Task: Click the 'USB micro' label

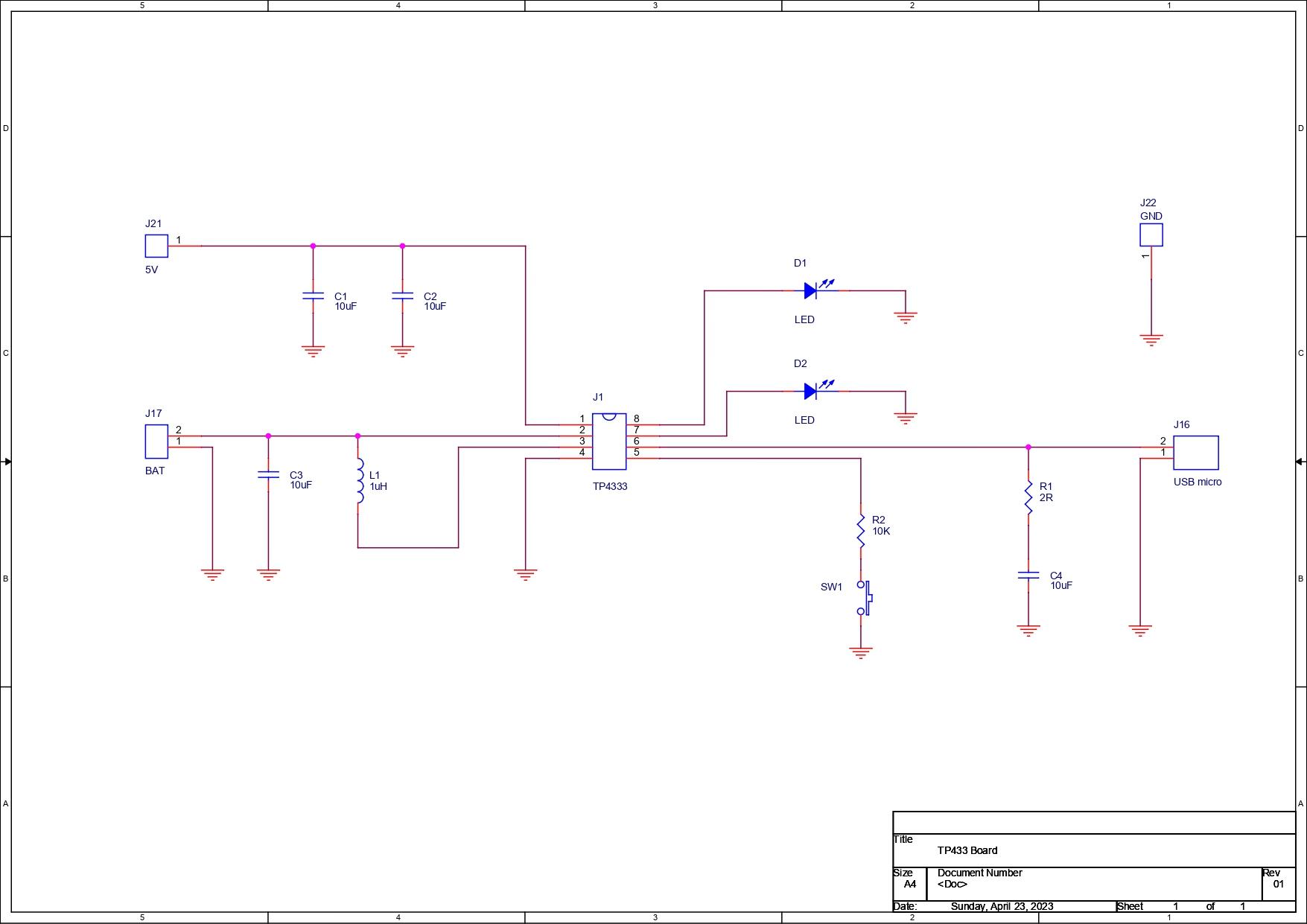Action: 1198,482
